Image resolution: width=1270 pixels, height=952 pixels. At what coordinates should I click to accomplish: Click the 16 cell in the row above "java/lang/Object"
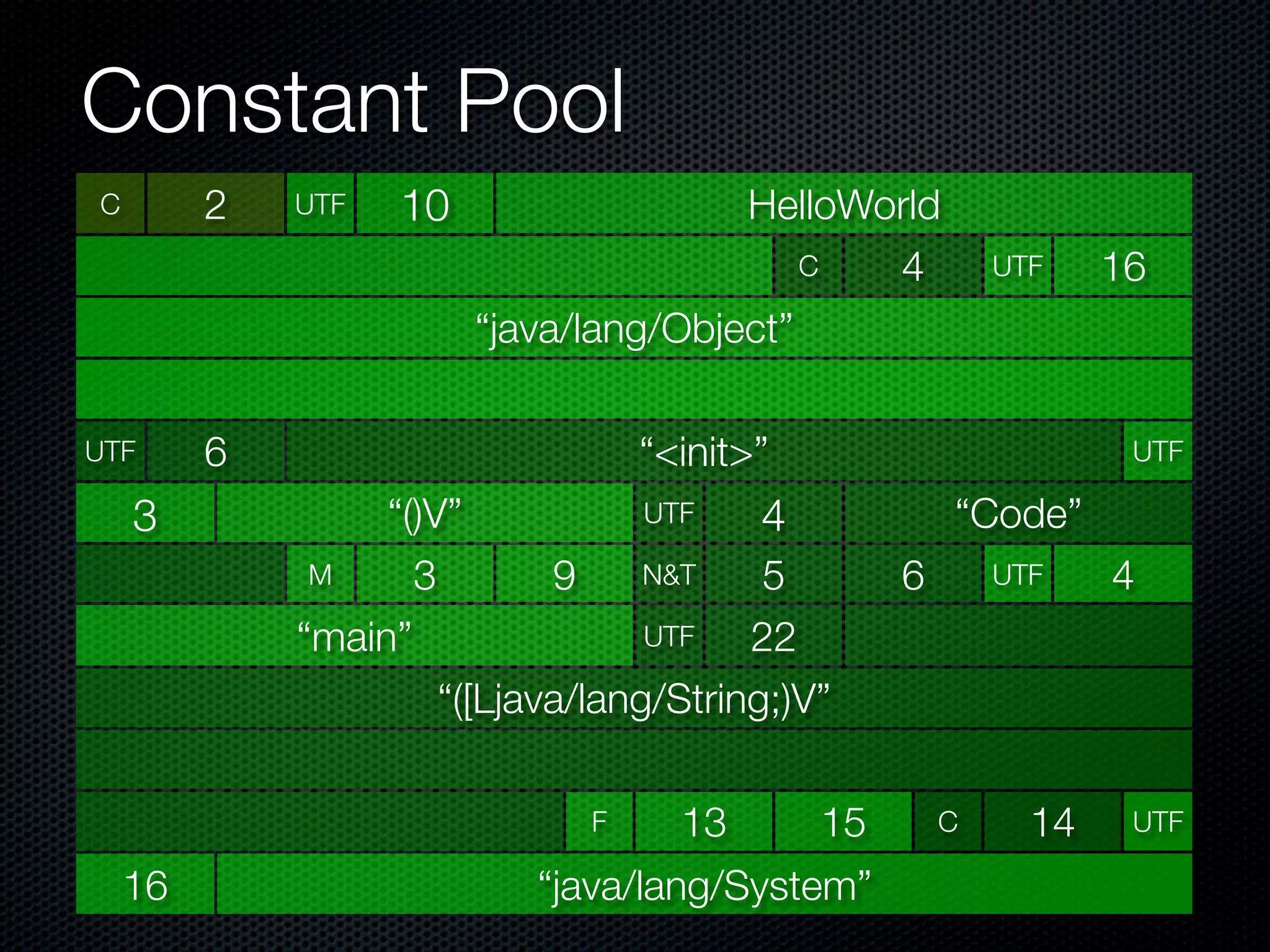pyautogui.click(x=1123, y=266)
